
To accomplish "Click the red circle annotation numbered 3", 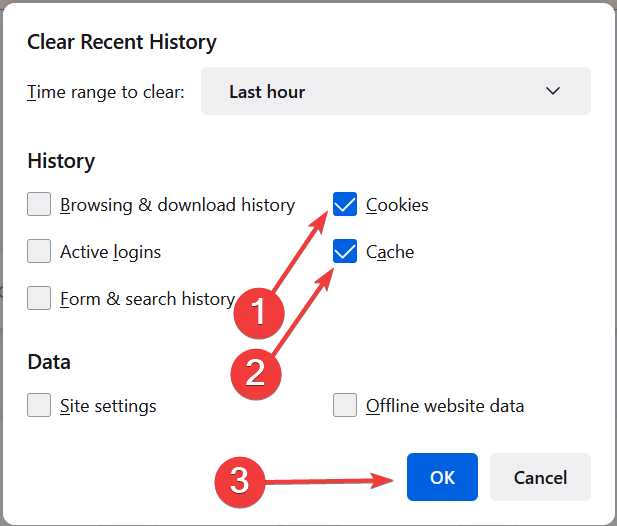I will [240, 482].
